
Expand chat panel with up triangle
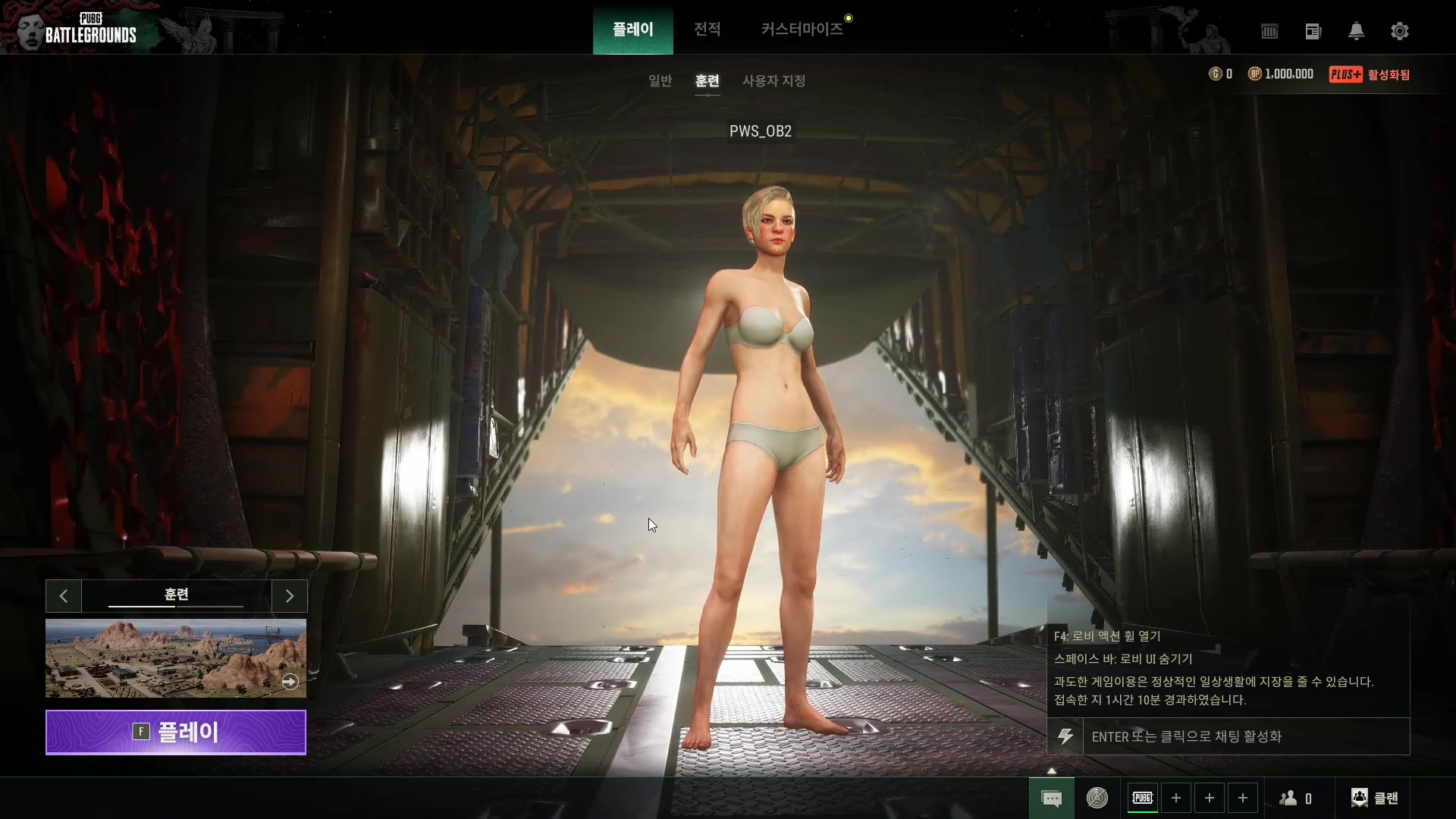point(1052,770)
